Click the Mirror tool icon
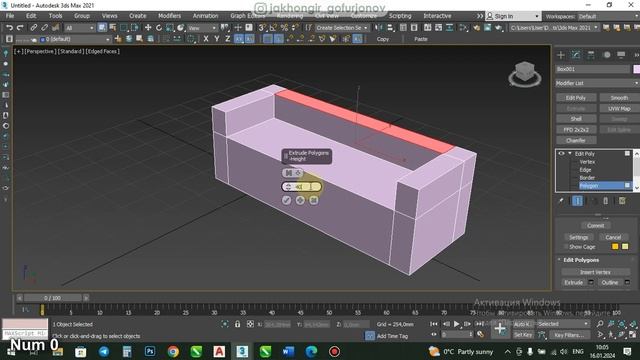 (x=379, y=28)
